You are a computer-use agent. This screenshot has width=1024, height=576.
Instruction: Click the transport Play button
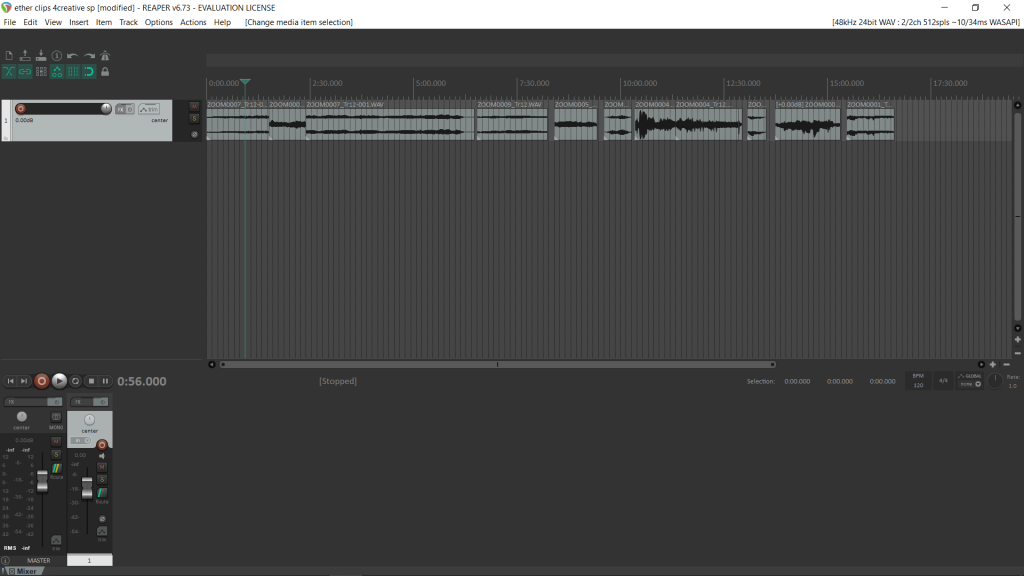pos(59,381)
